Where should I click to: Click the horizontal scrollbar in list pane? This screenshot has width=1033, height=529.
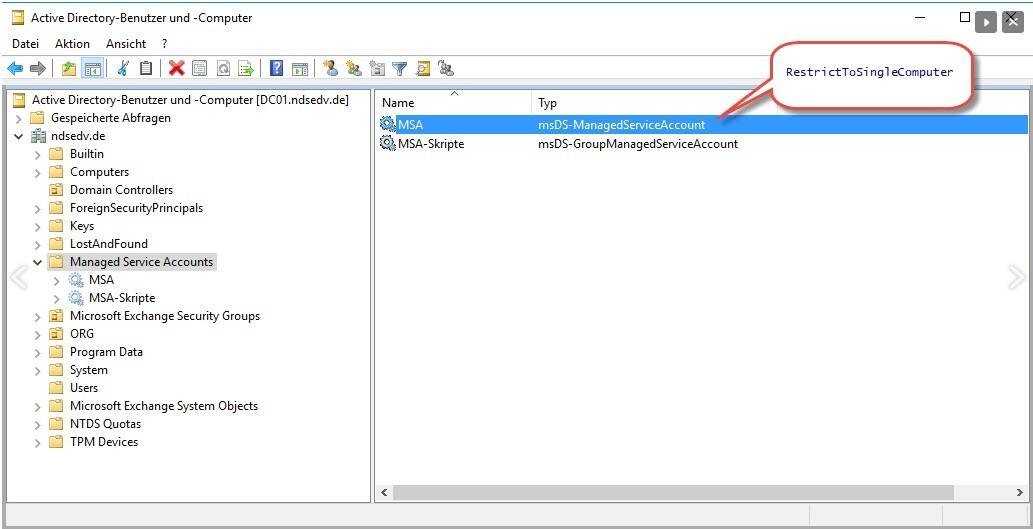point(670,493)
